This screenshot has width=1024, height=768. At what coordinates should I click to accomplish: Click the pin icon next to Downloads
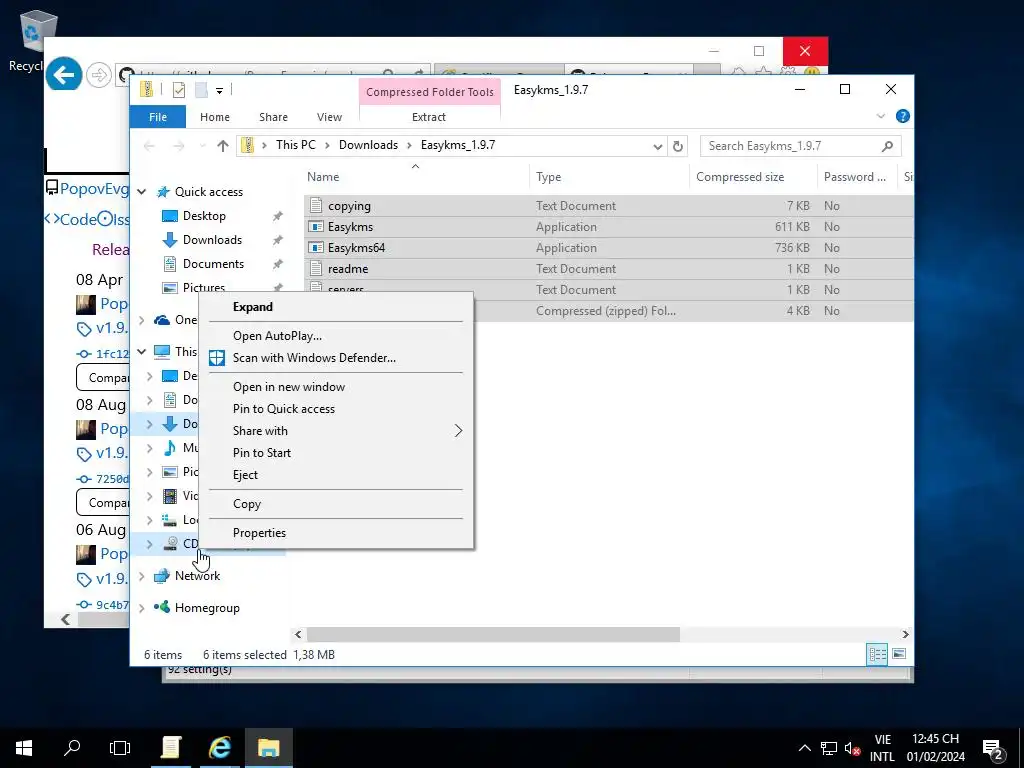click(278, 240)
